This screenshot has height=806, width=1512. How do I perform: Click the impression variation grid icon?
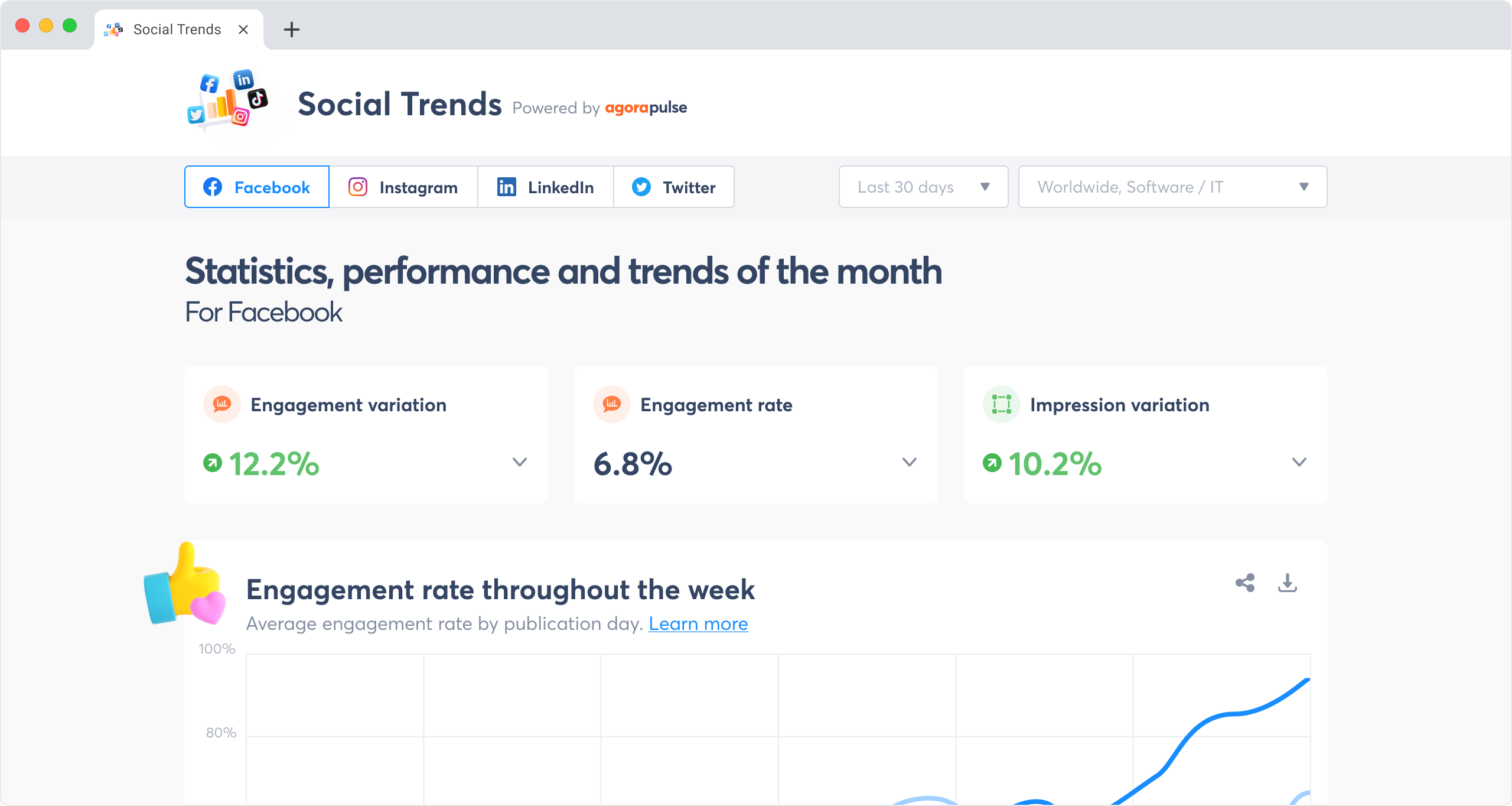1002,405
